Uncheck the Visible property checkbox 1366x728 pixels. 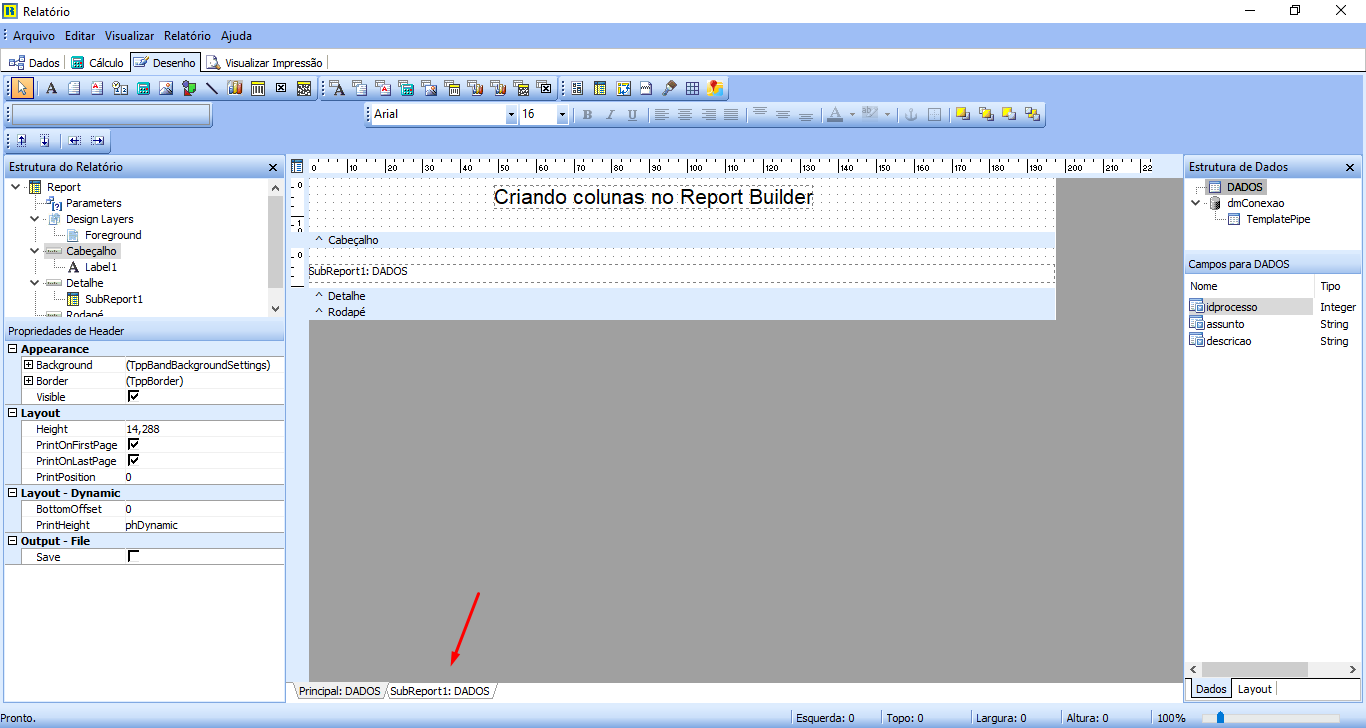click(133, 397)
